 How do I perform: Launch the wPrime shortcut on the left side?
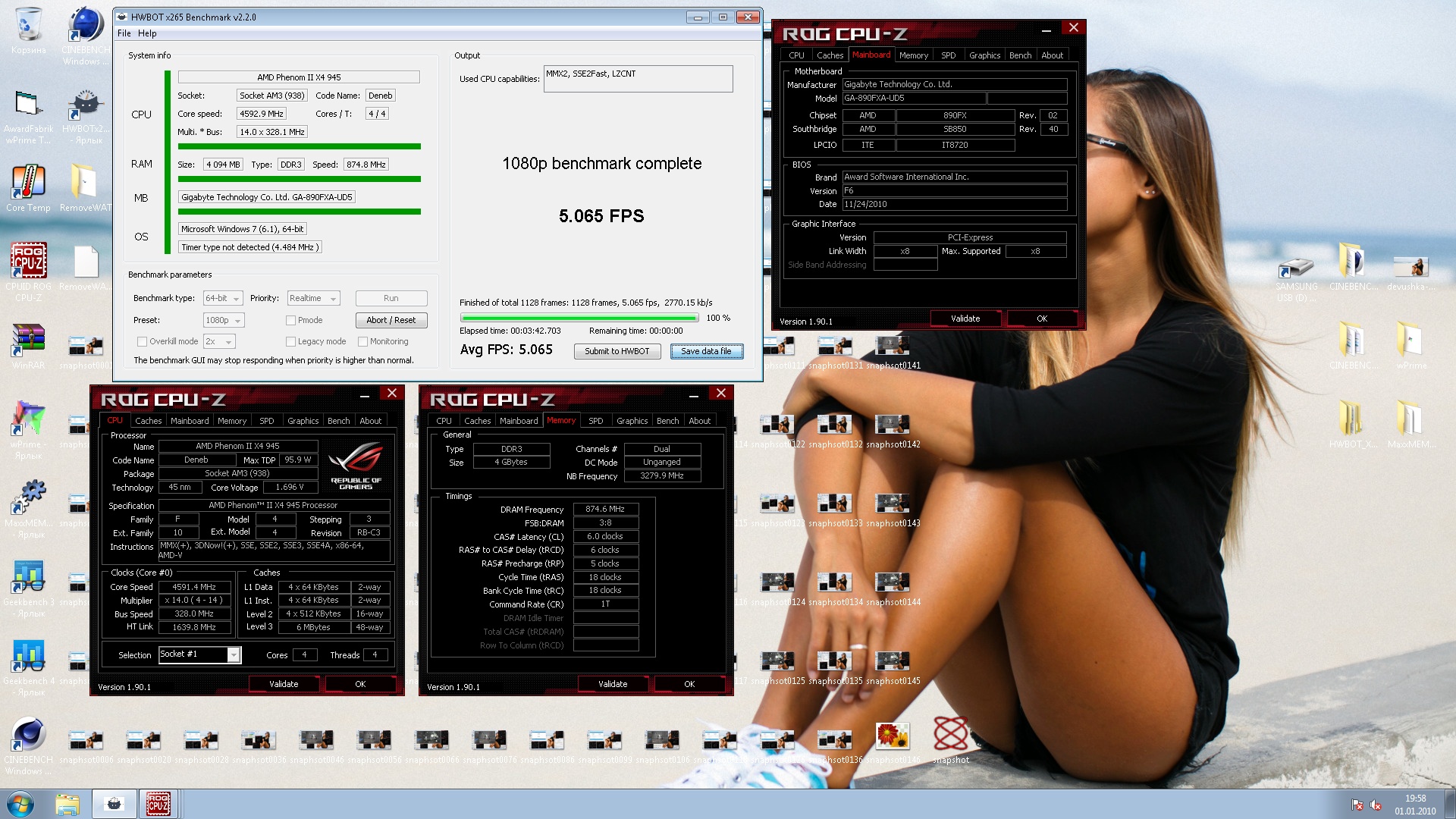[x=28, y=430]
